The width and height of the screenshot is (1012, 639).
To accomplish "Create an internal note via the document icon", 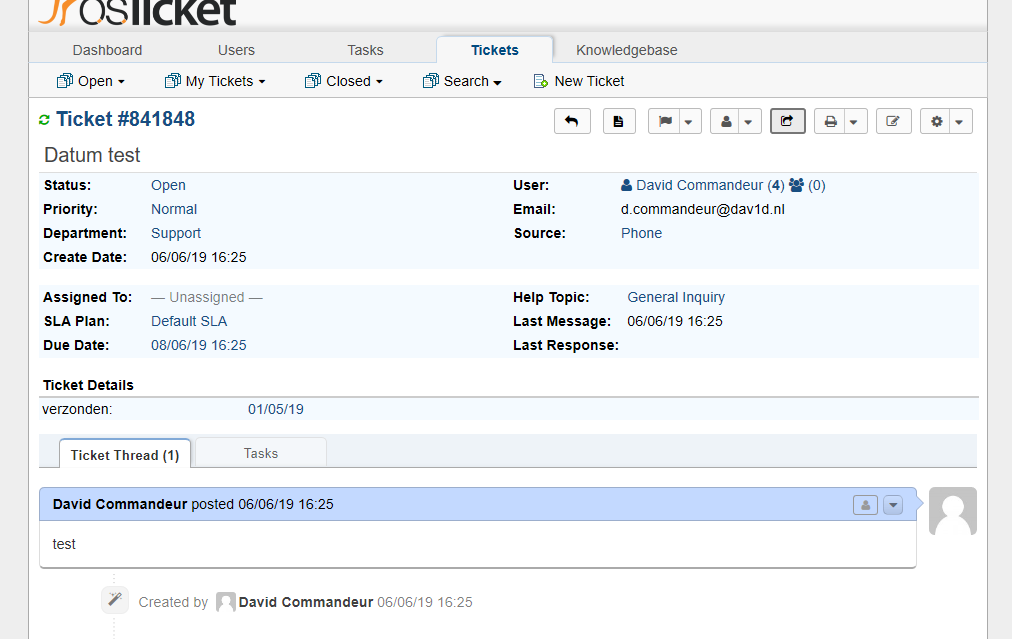I will tap(619, 120).
